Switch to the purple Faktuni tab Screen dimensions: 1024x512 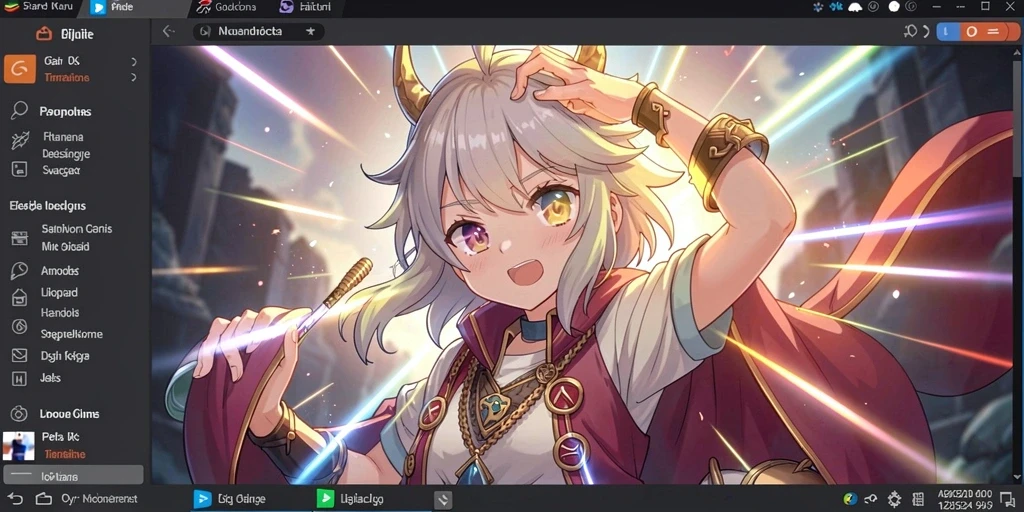point(304,7)
